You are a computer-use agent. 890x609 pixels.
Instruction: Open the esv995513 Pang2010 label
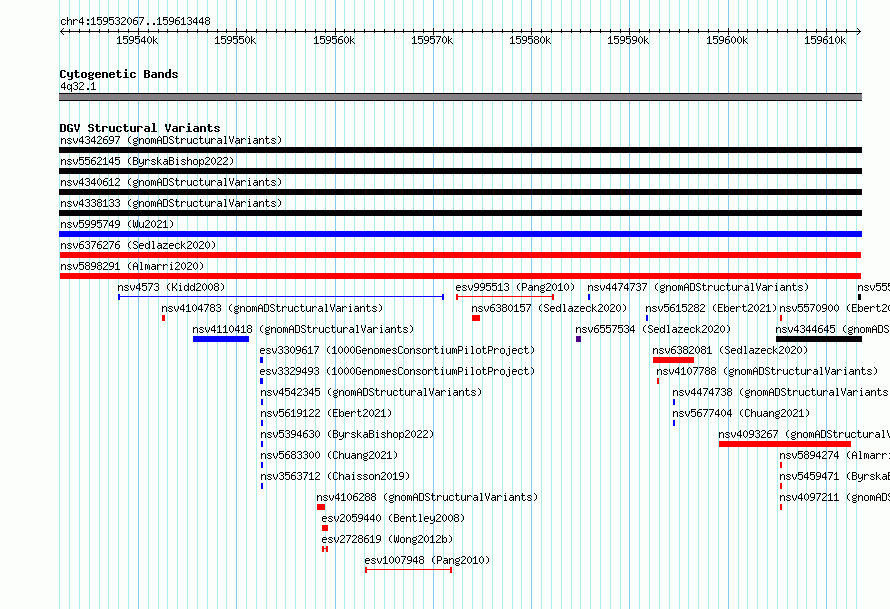[515, 287]
